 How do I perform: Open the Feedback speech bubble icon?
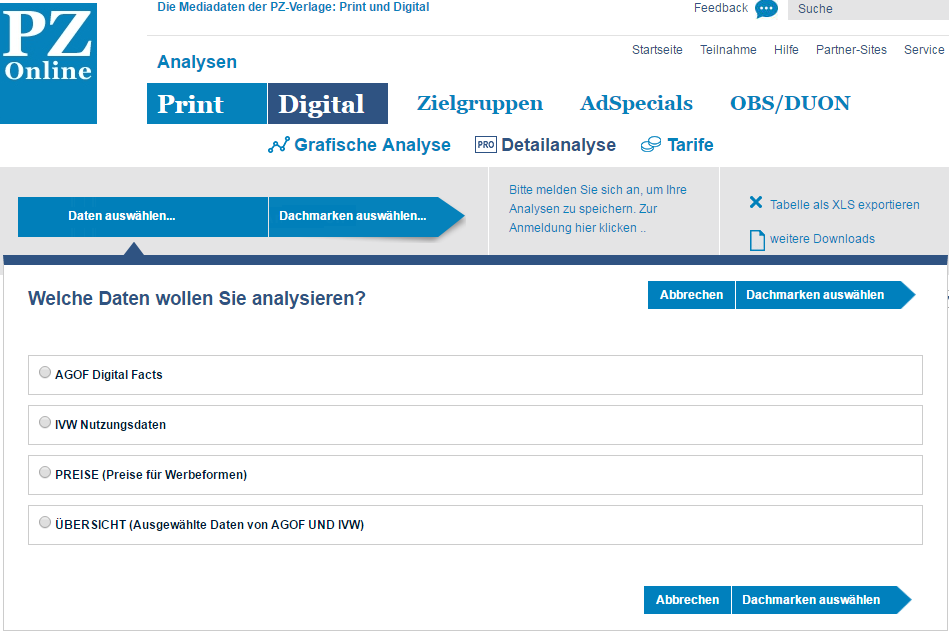tap(766, 9)
